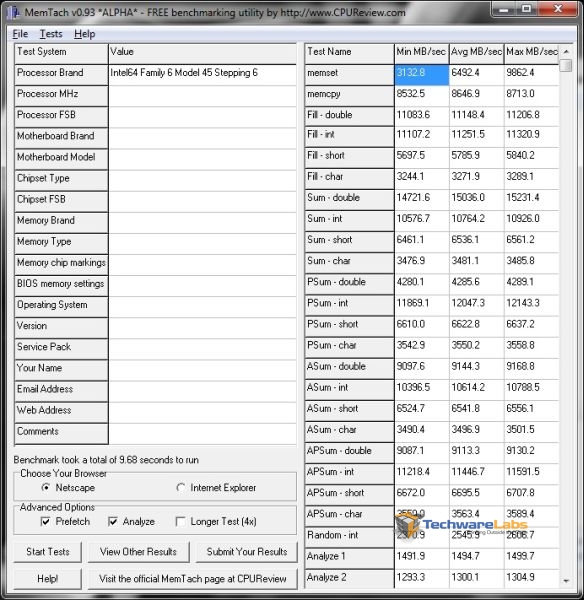Click the Help! button
This screenshot has width=584, height=600.
(x=47, y=579)
